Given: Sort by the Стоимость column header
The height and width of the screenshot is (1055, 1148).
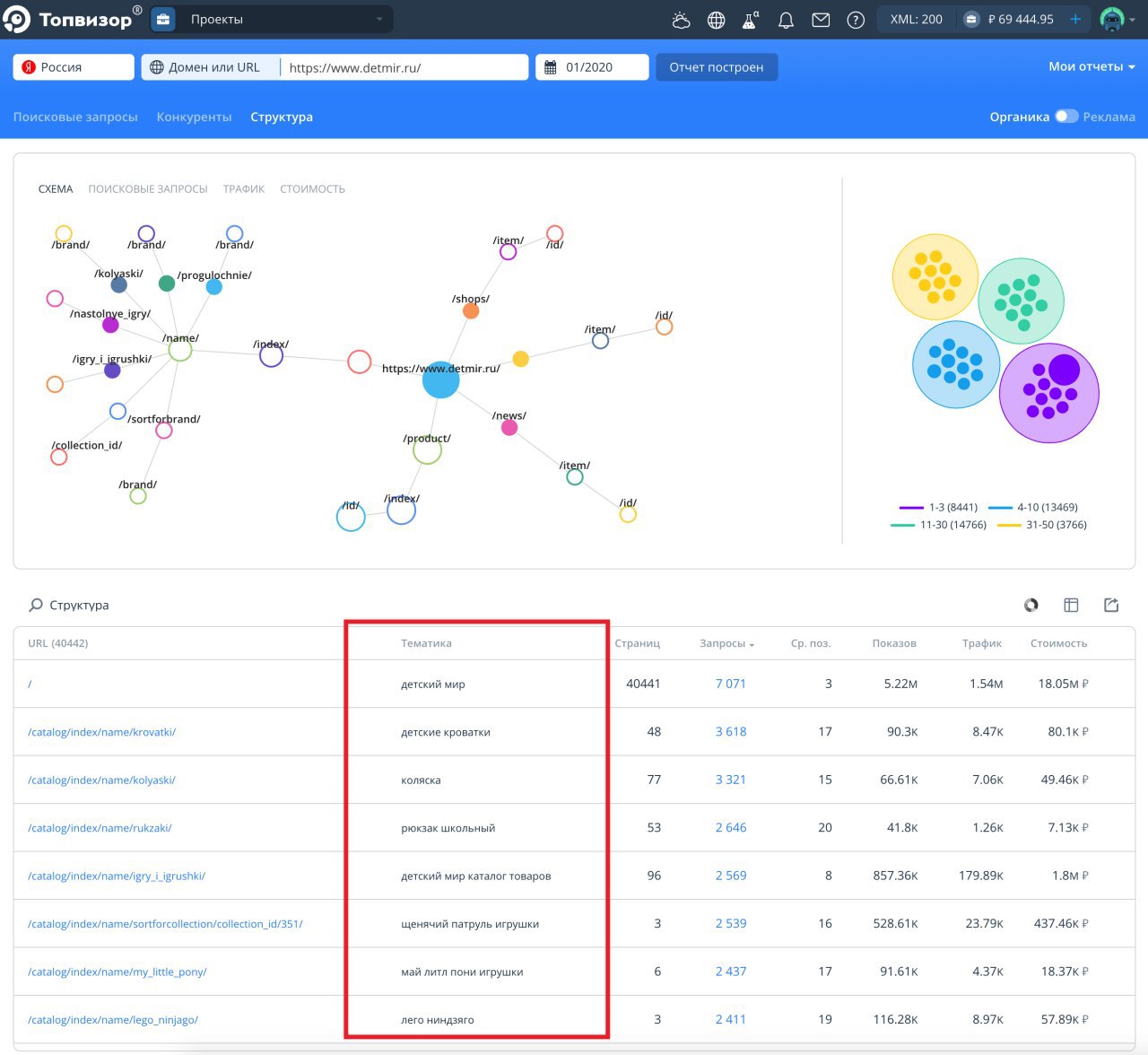Looking at the screenshot, I should [x=1059, y=643].
